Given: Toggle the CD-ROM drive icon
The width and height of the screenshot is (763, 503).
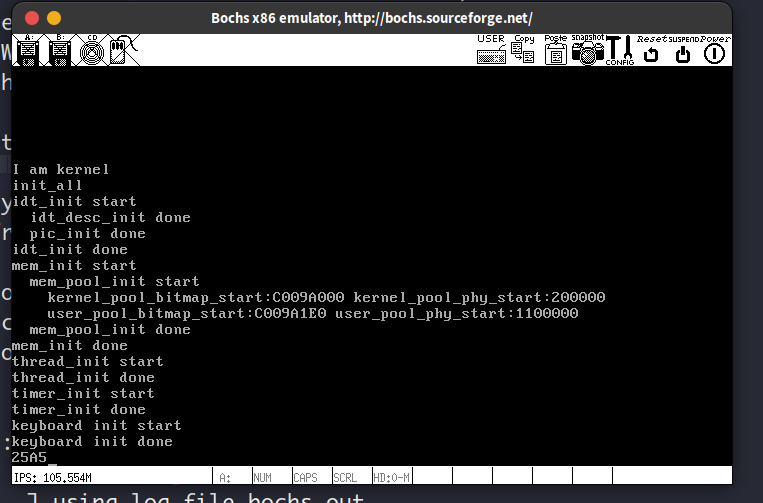Looking at the screenshot, I should pyautogui.click(x=92, y=50).
